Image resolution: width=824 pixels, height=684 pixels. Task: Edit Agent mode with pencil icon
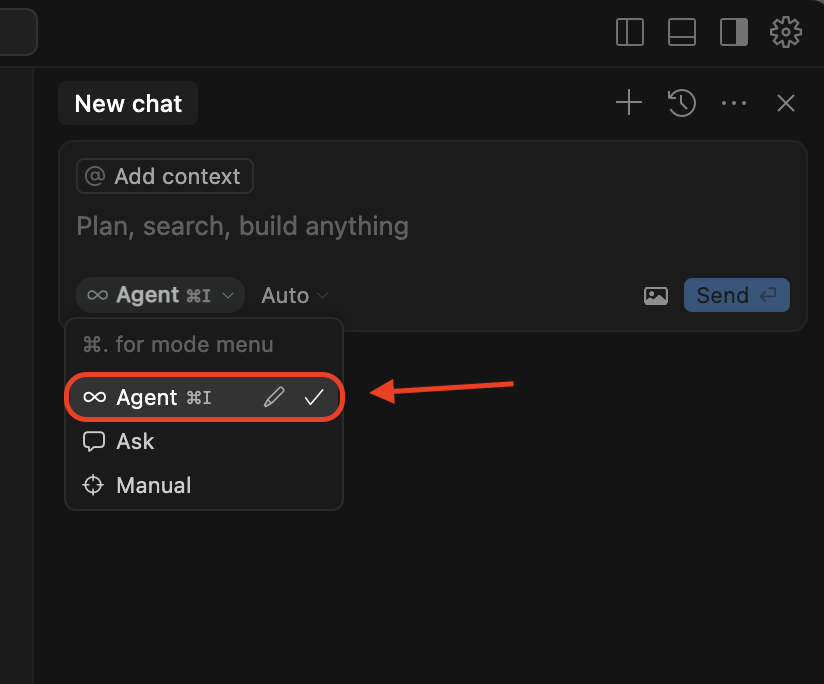pyautogui.click(x=274, y=397)
